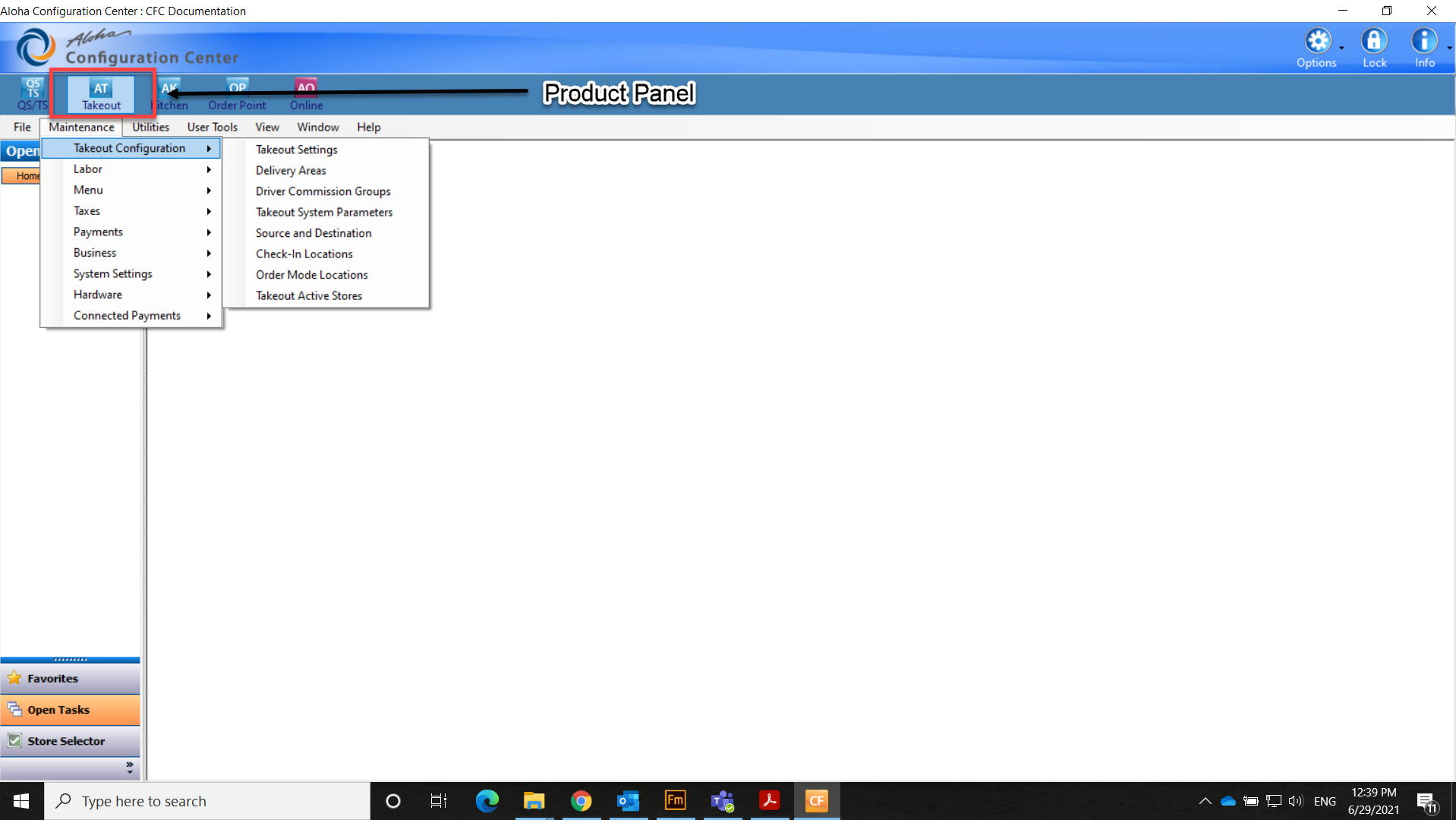
Task: Expand the Menu submenu entry
Action: 131,190
